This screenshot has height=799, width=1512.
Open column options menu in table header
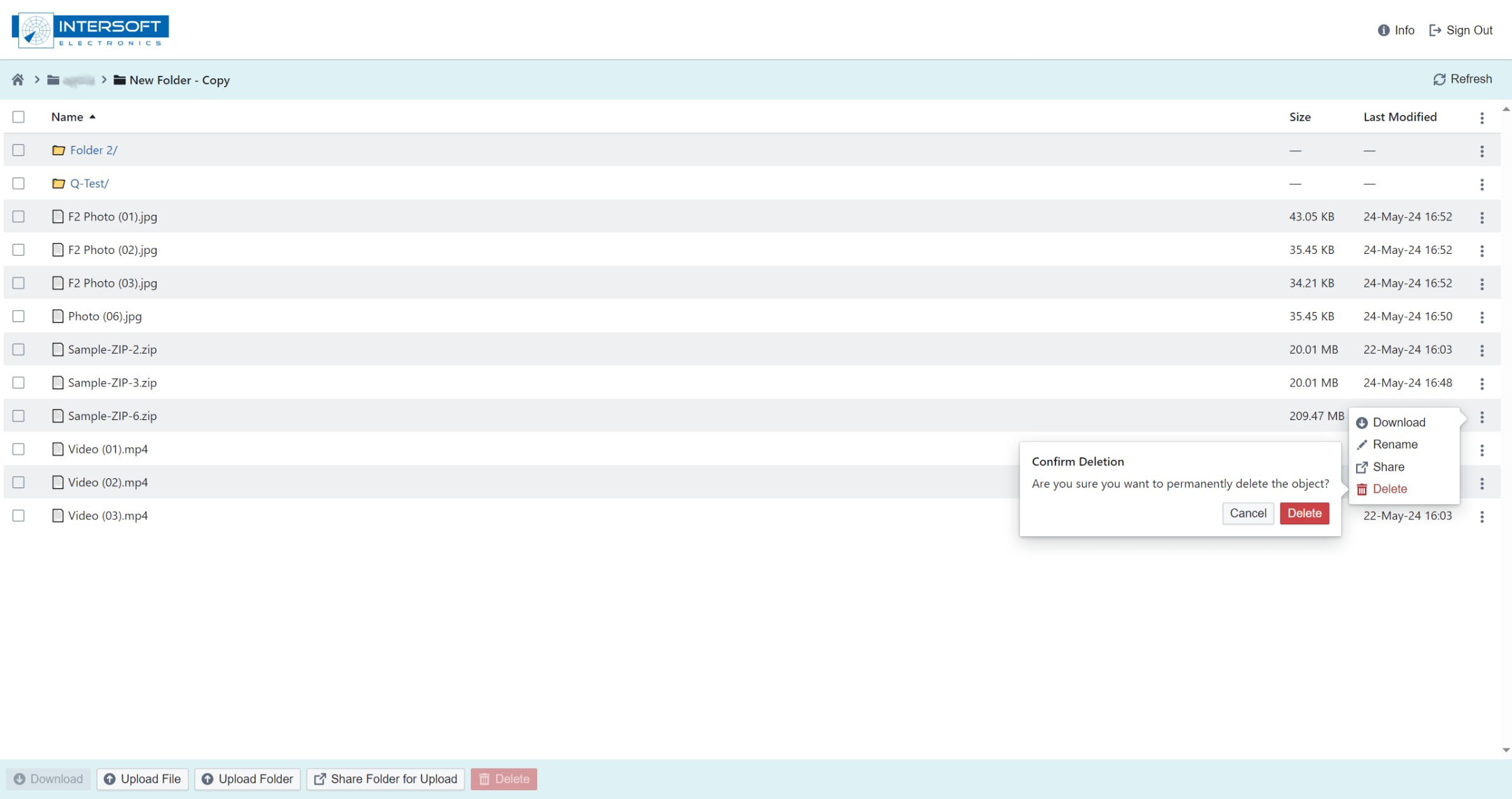click(x=1482, y=118)
